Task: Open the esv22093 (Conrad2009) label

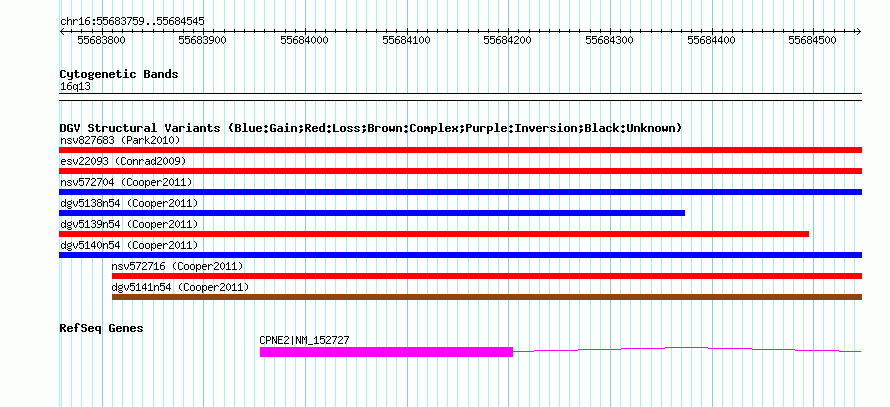Action: [x=123, y=161]
